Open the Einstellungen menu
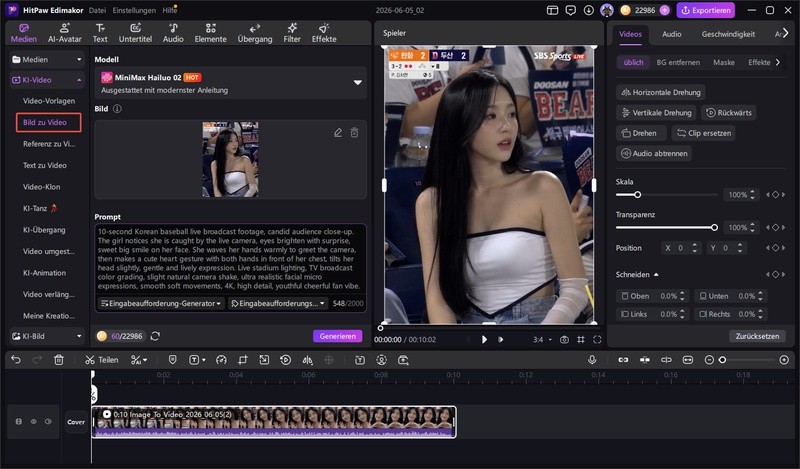800x469 pixels. coord(134,10)
